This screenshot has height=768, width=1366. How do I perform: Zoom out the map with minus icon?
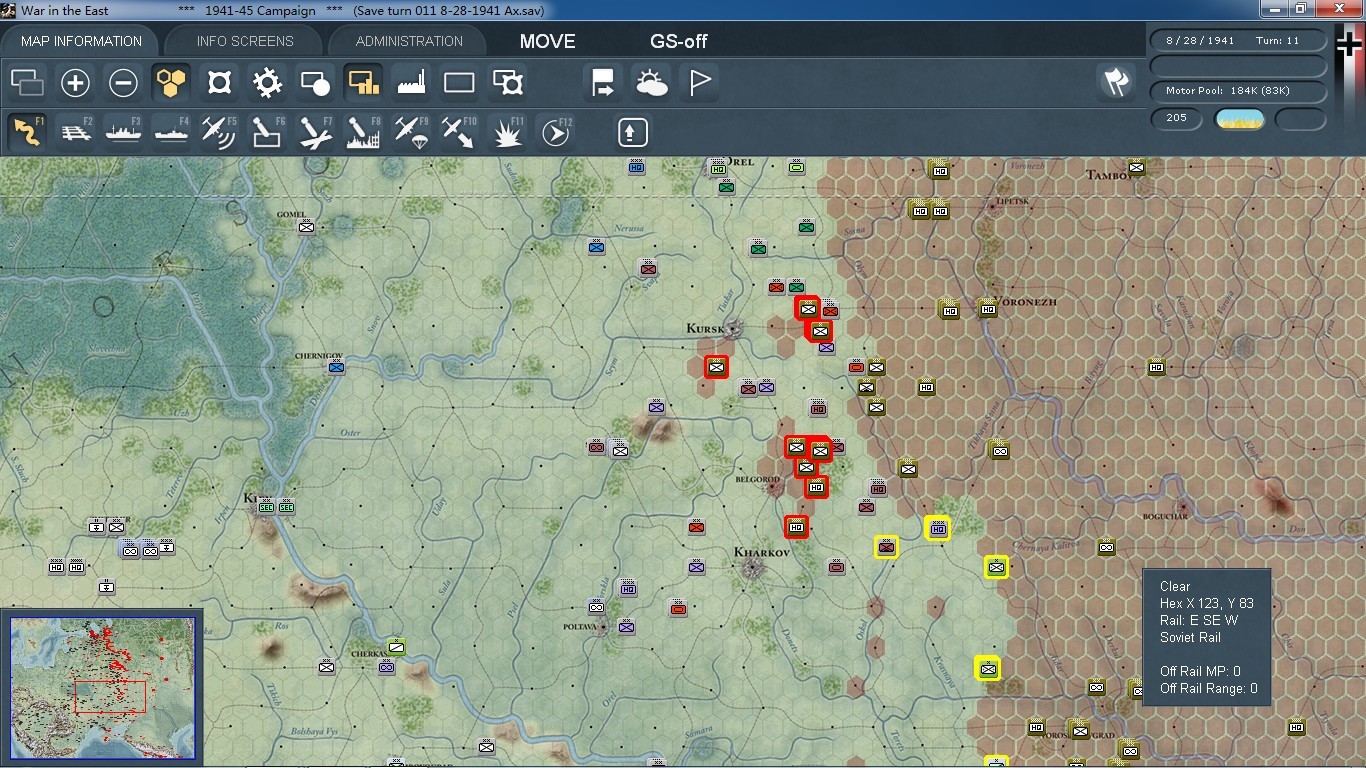tap(123, 83)
